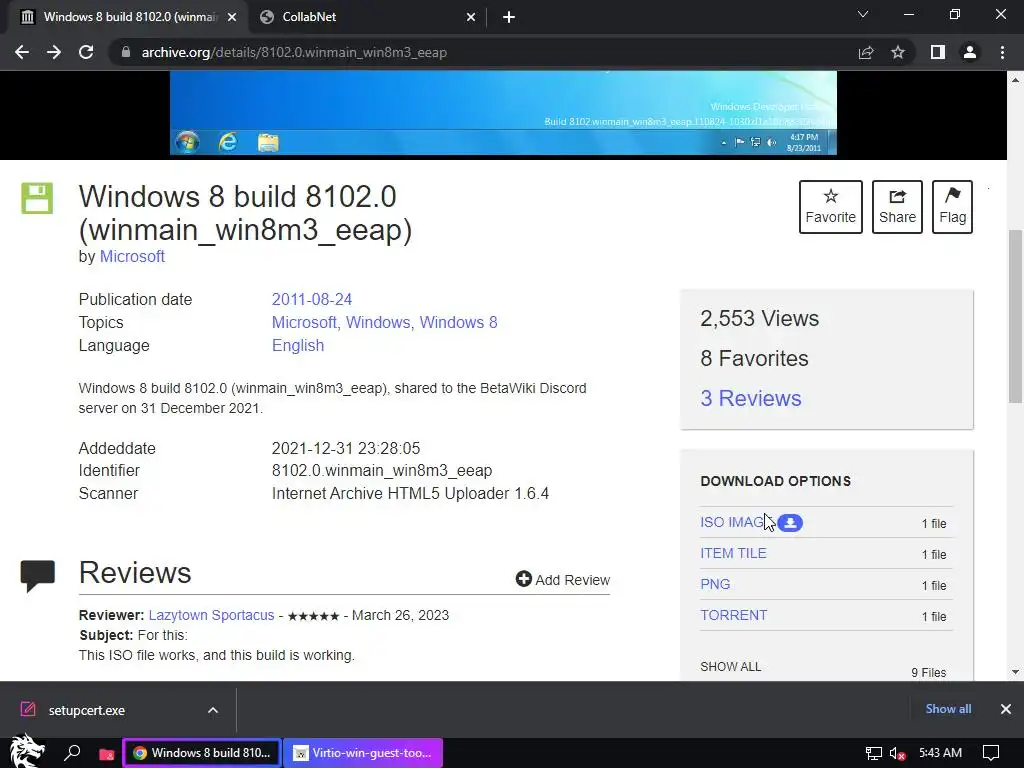Open the Windows 8 topic link
The height and width of the screenshot is (768, 1024).
pyautogui.click(x=458, y=322)
